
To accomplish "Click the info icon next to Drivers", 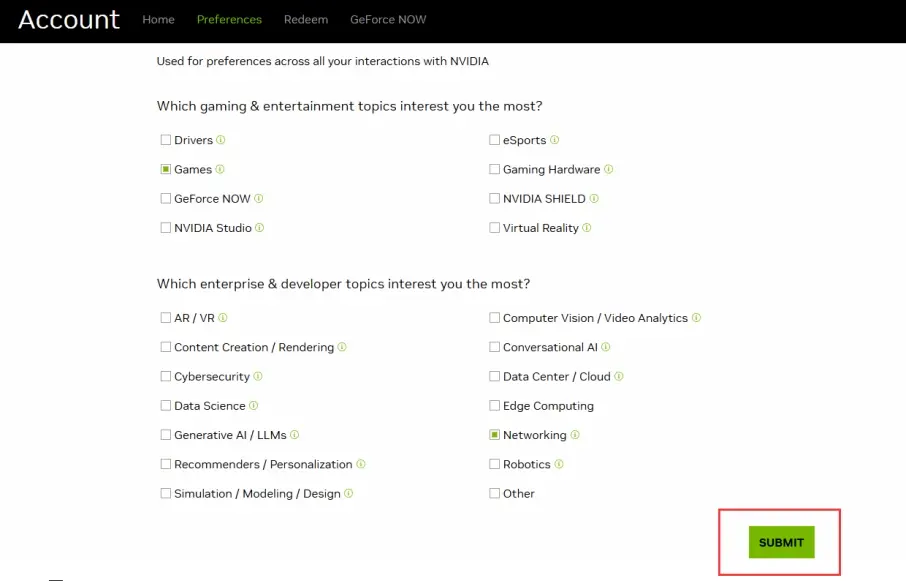I will (x=221, y=140).
